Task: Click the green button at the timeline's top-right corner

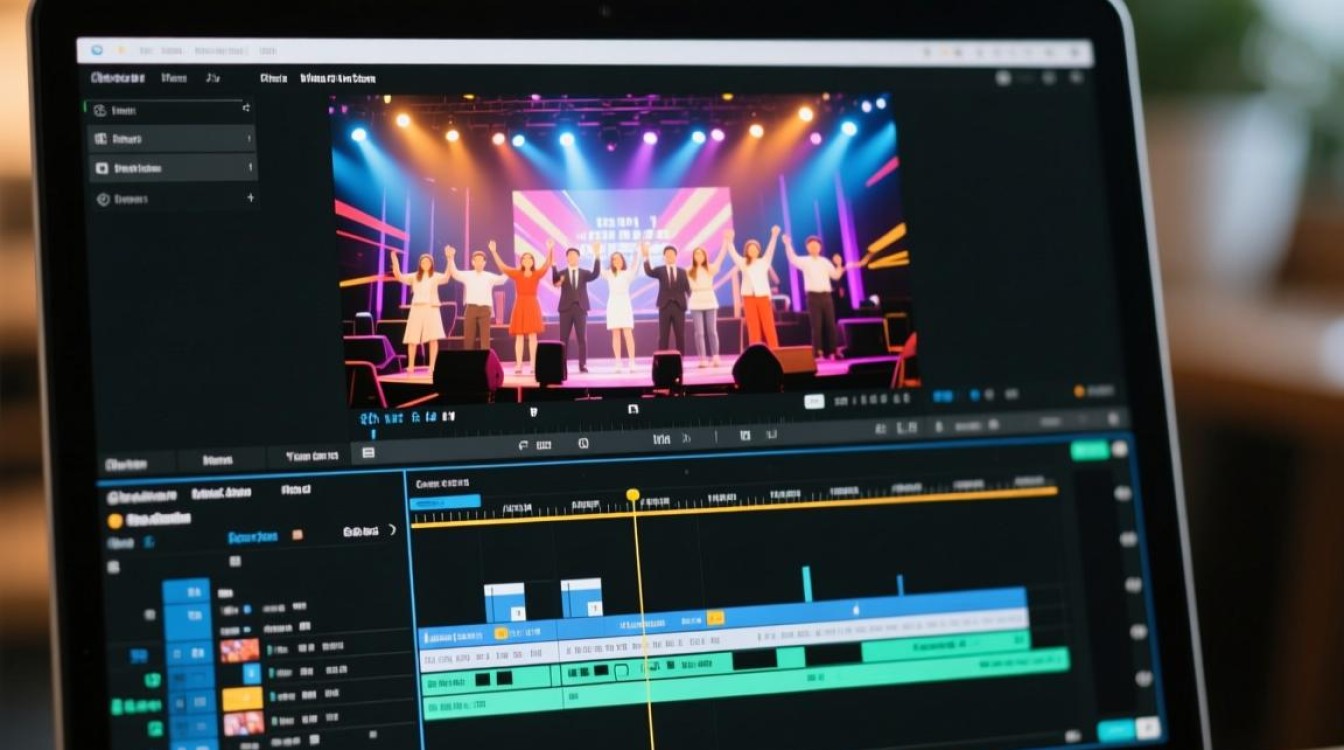Action: tap(1089, 450)
